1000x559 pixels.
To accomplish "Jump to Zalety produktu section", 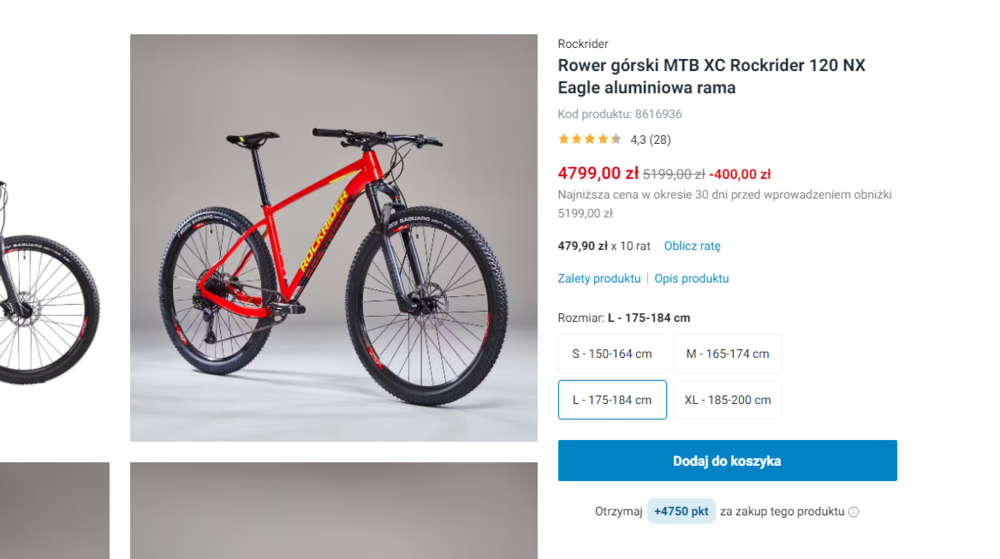I will (x=599, y=279).
